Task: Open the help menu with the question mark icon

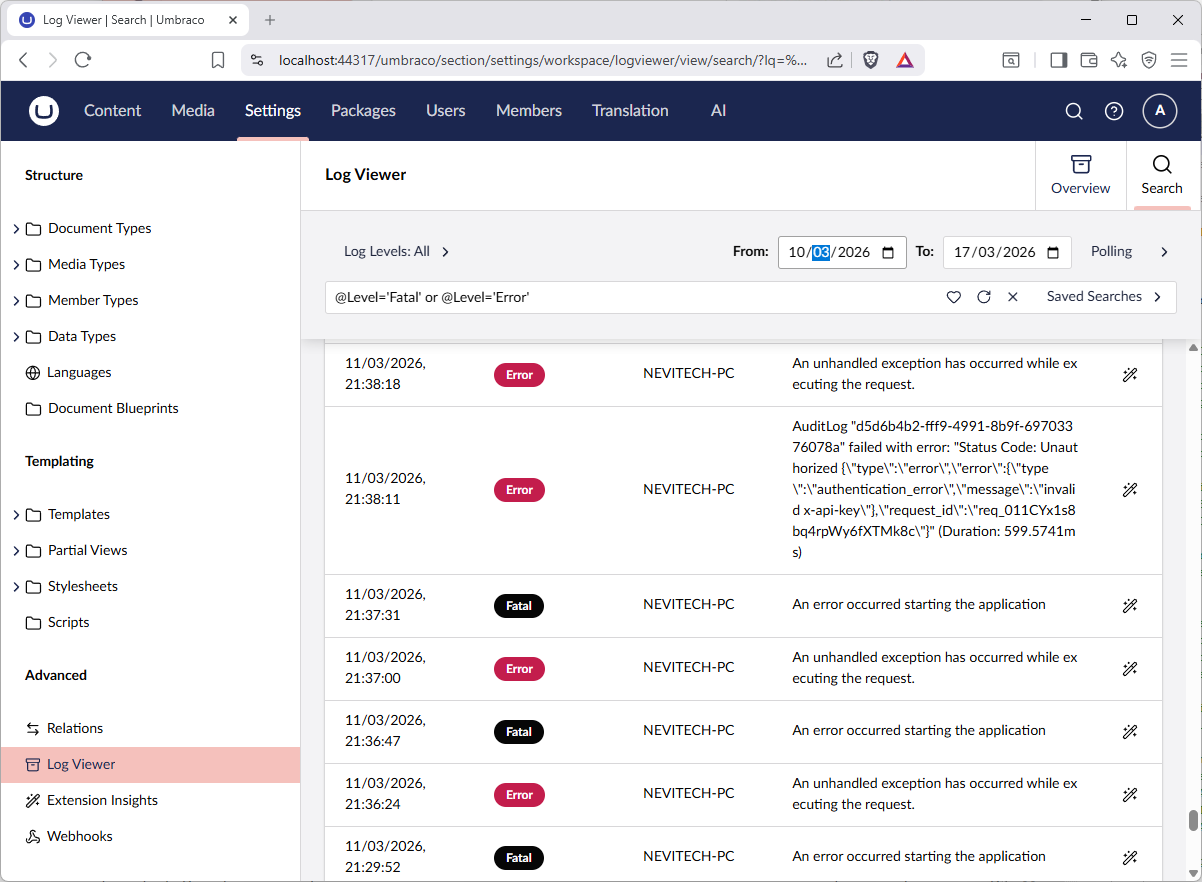Action: [1114, 111]
